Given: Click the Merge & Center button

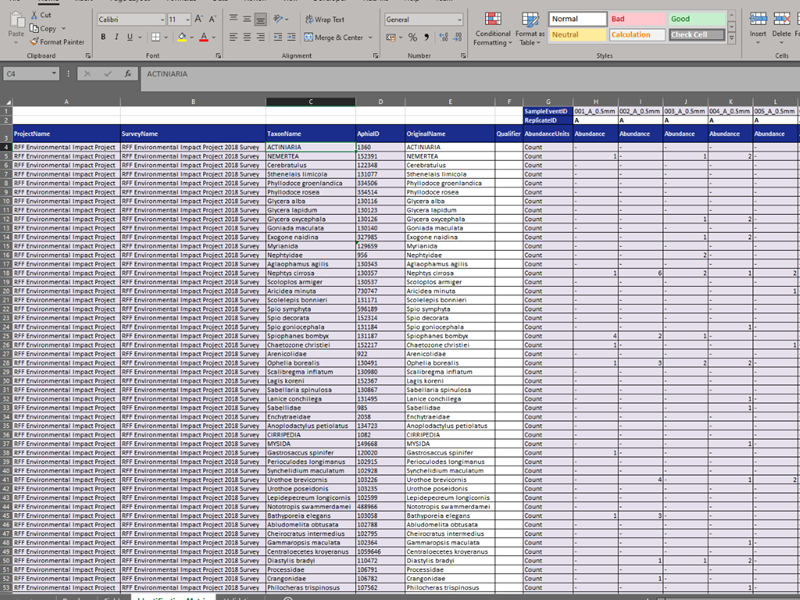Looking at the screenshot, I should pyautogui.click(x=334, y=37).
